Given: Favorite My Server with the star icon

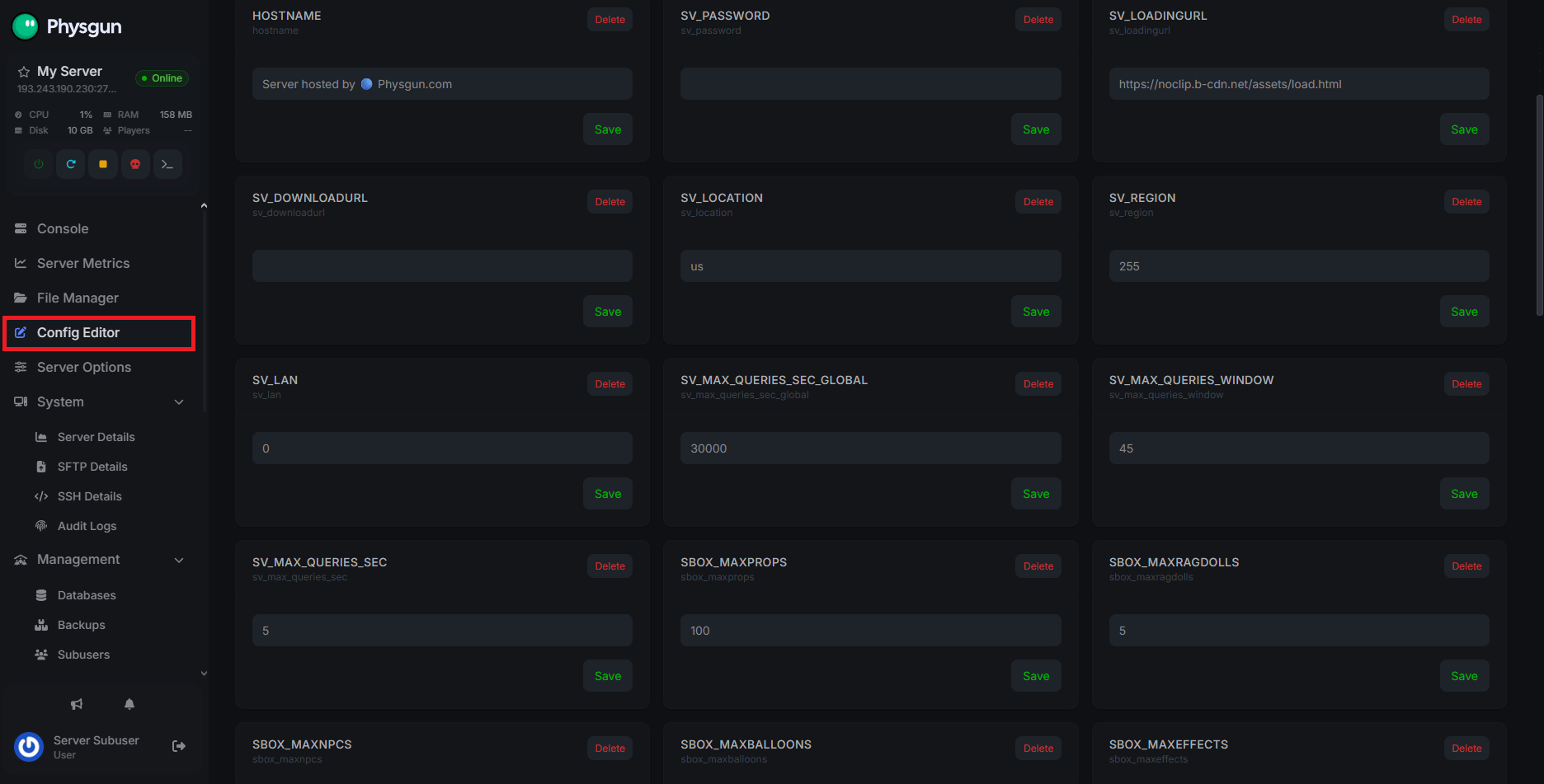Looking at the screenshot, I should (24, 72).
